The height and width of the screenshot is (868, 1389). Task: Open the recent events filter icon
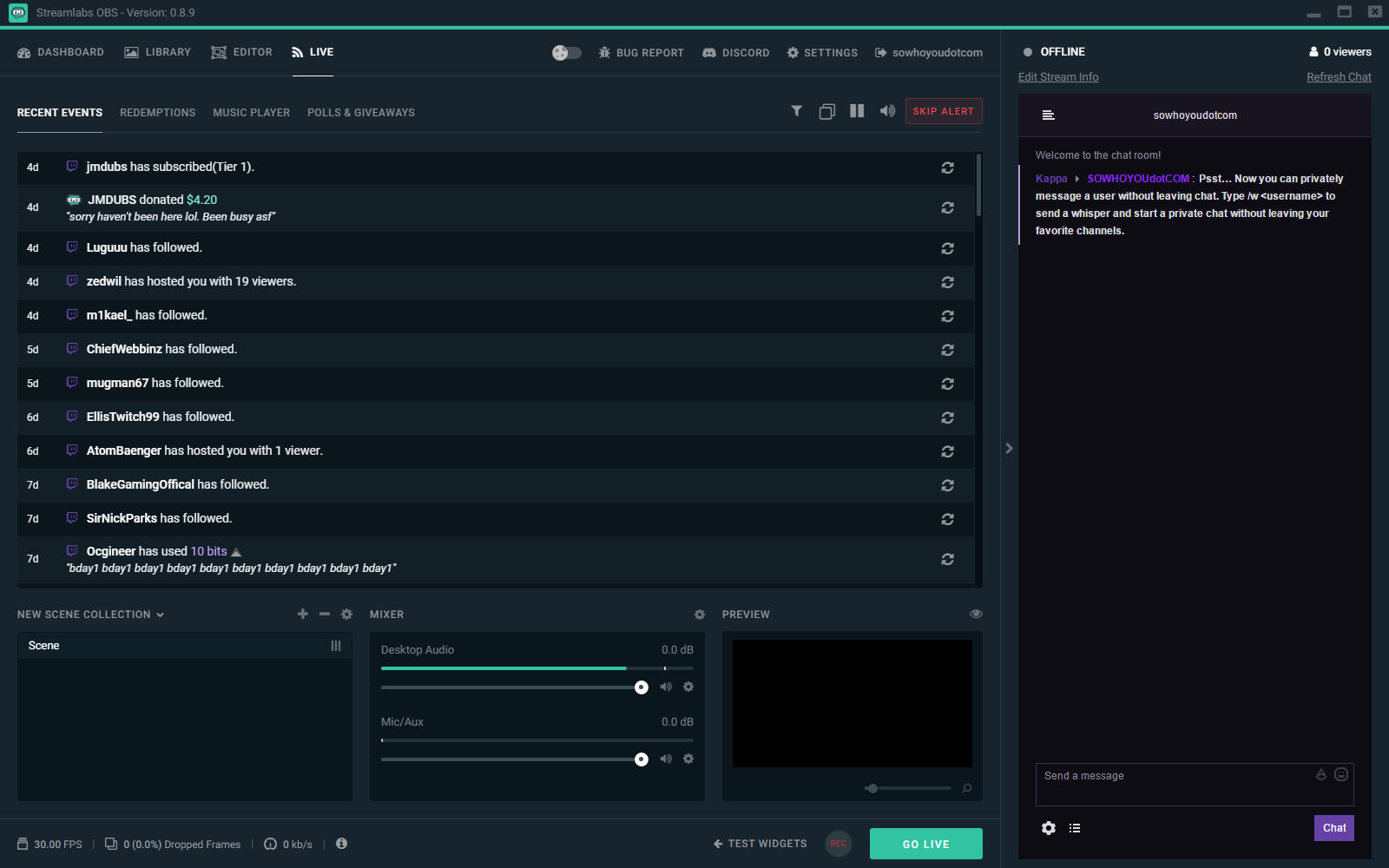click(797, 111)
